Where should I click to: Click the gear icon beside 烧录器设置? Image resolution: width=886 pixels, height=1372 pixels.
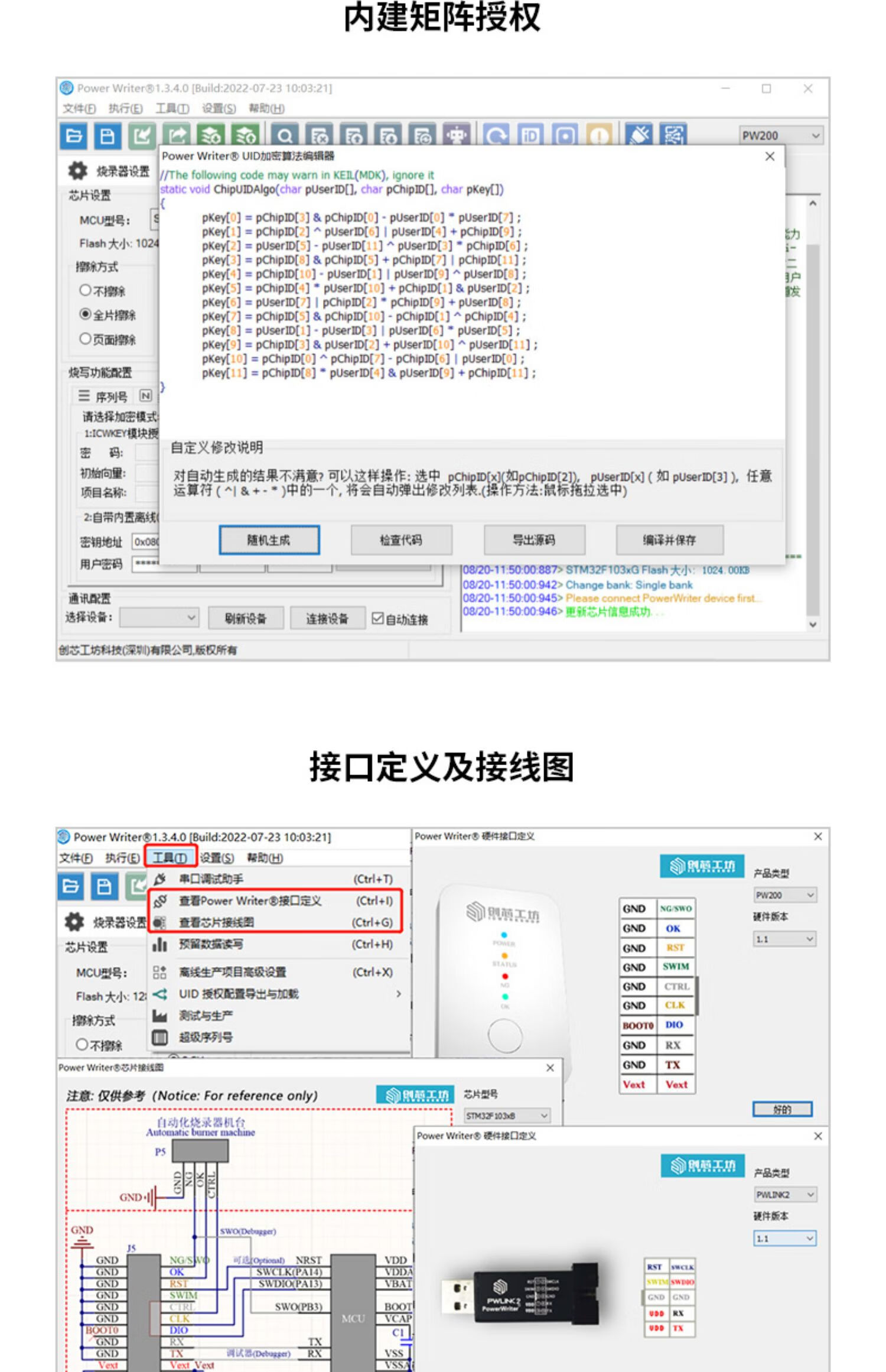(x=77, y=171)
